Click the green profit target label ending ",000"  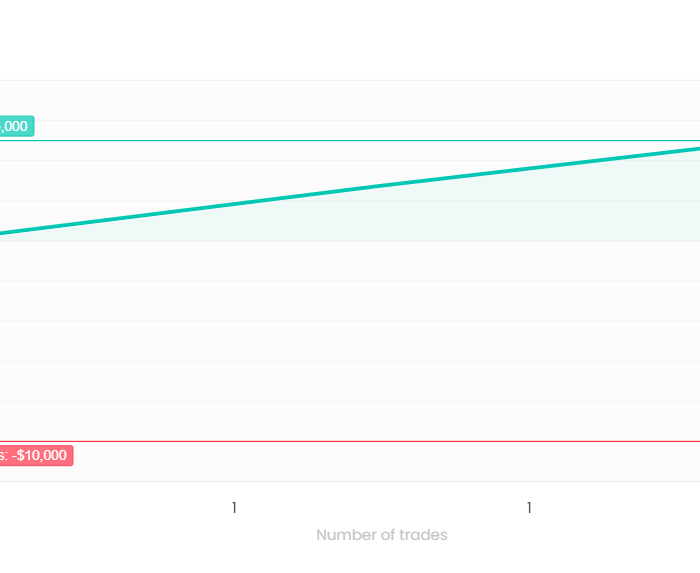pyautogui.click(x=17, y=126)
